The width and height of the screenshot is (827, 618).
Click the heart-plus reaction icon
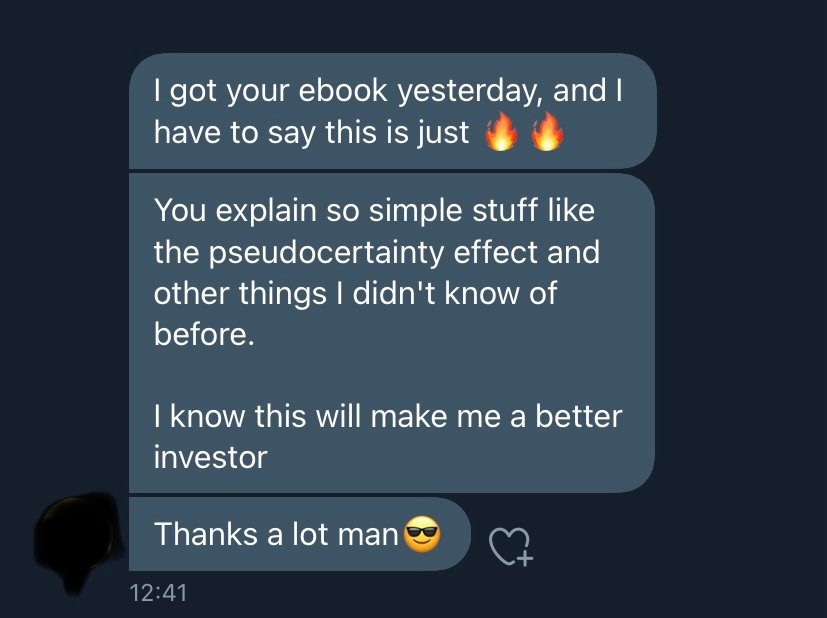pos(511,546)
